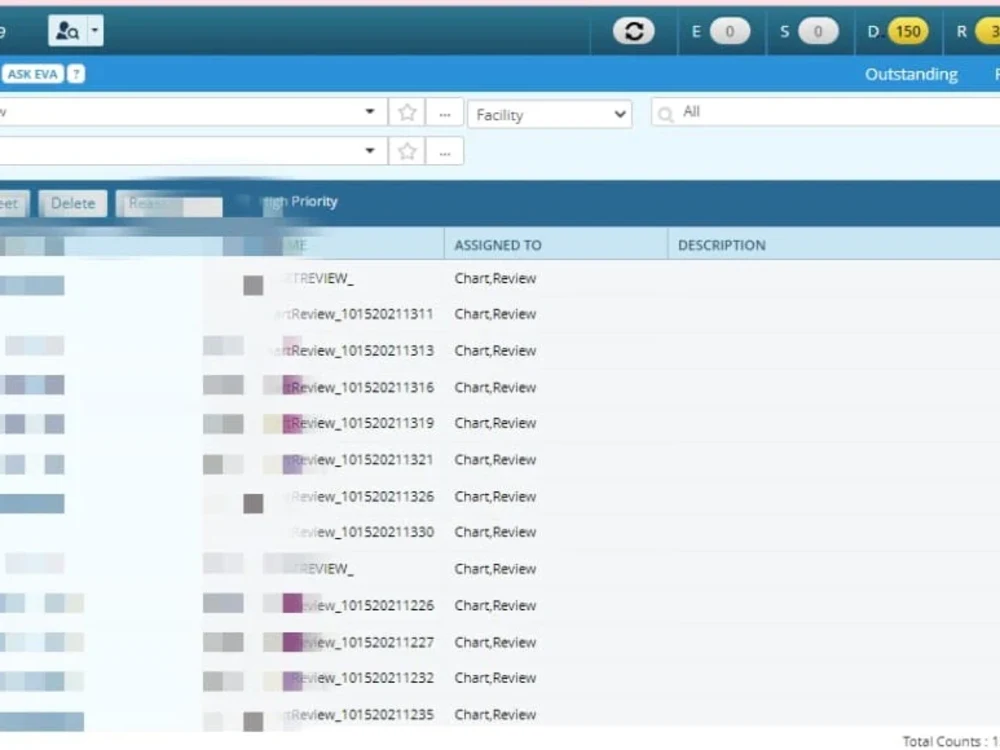This screenshot has width=1000, height=750.
Task: Expand the second filter combo box arrow
Action: click(369, 151)
